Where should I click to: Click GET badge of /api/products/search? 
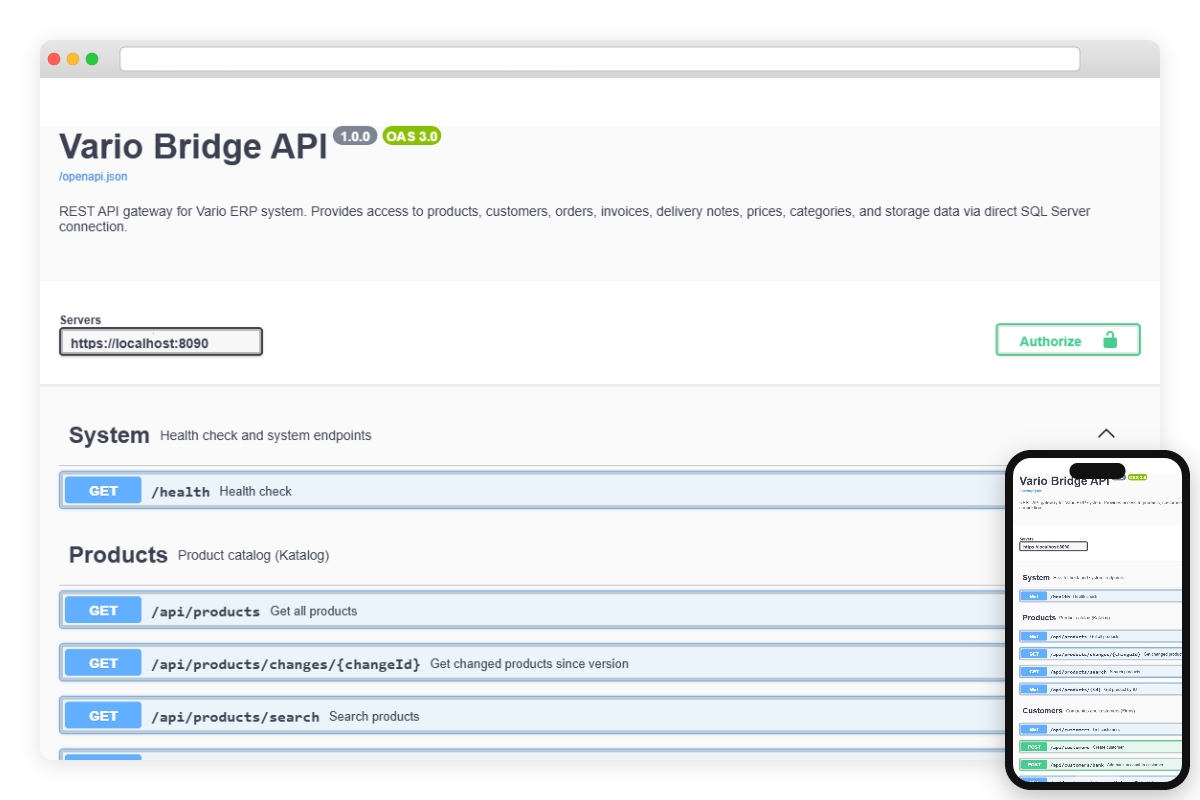[103, 716]
